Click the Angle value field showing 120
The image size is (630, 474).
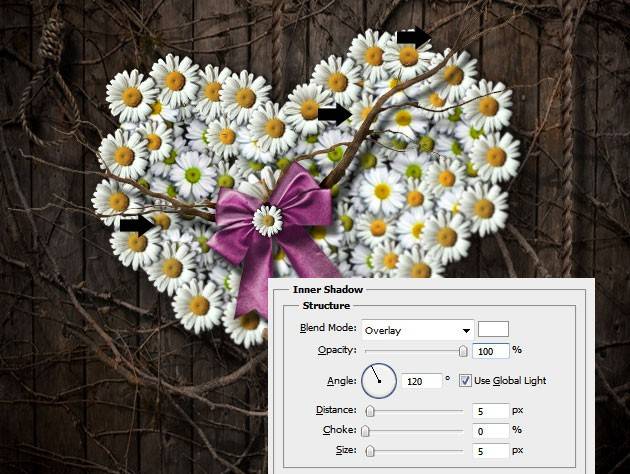tap(421, 381)
